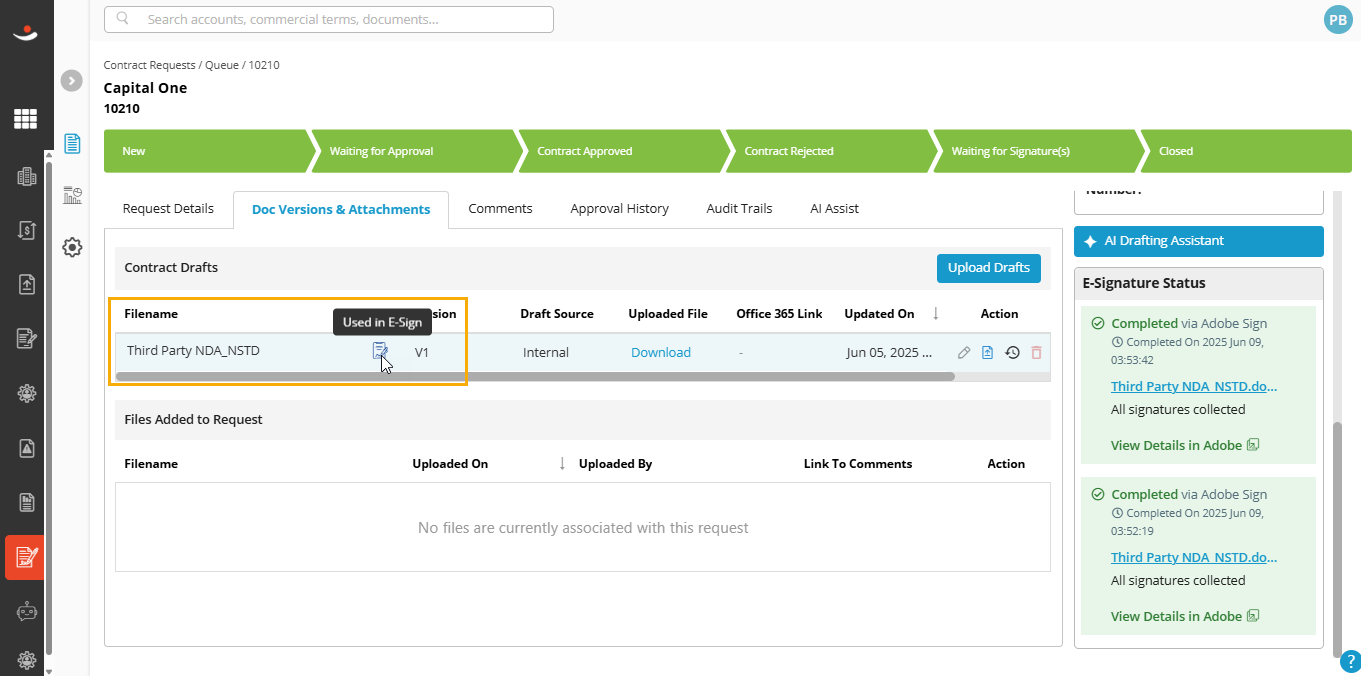Switch to the Approval History tab

(619, 209)
